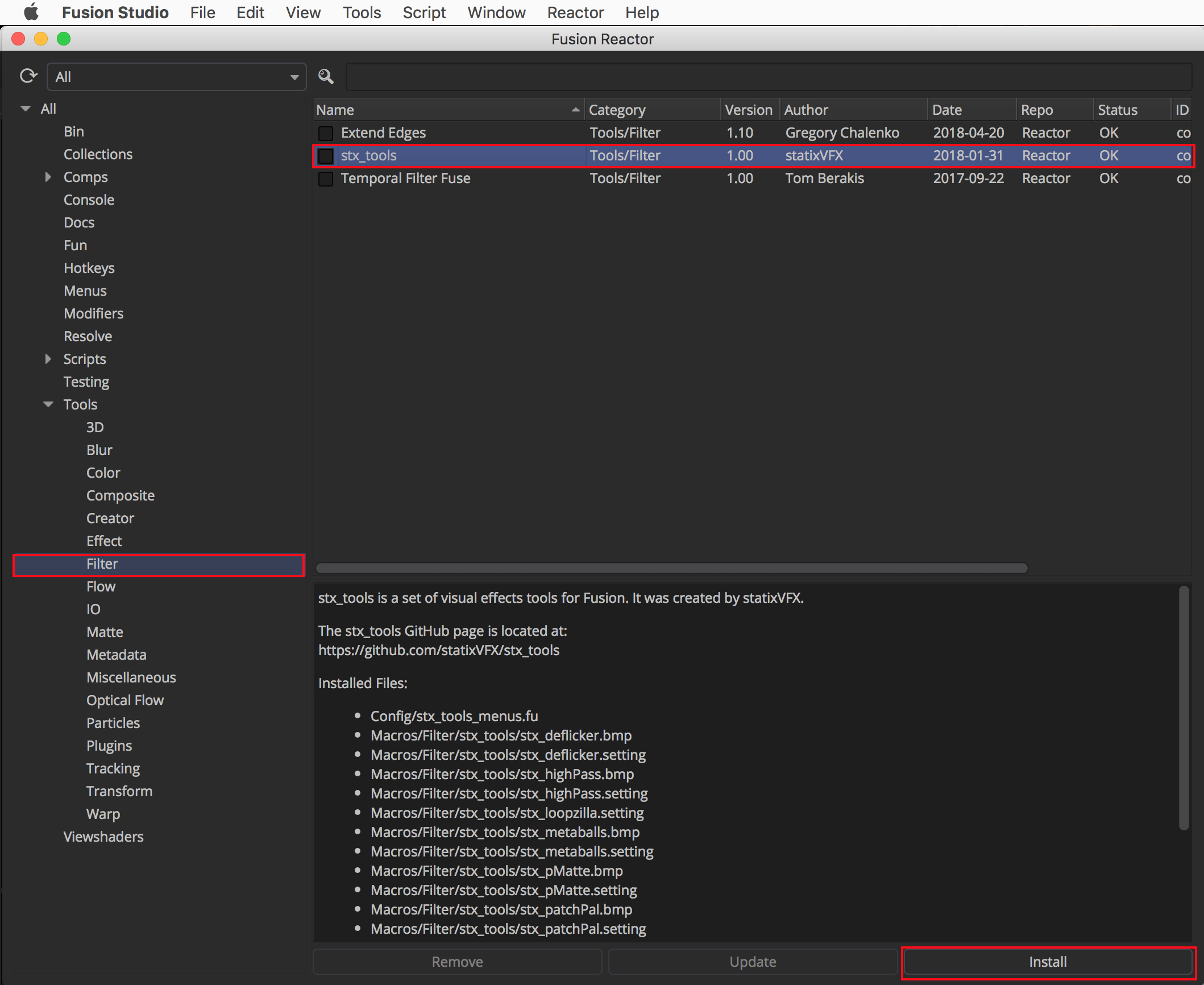Click the Remove button
Image resolution: width=1204 pixels, height=985 pixels.
457,962
